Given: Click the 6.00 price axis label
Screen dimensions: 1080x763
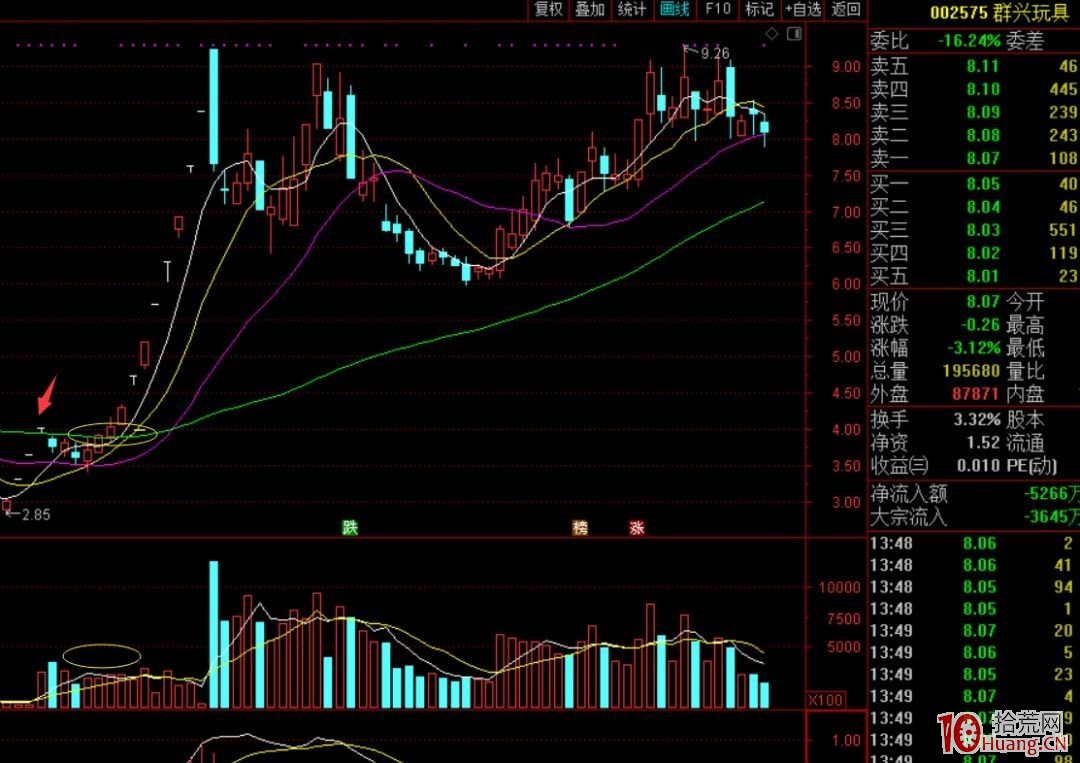Looking at the screenshot, I should [x=847, y=283].
